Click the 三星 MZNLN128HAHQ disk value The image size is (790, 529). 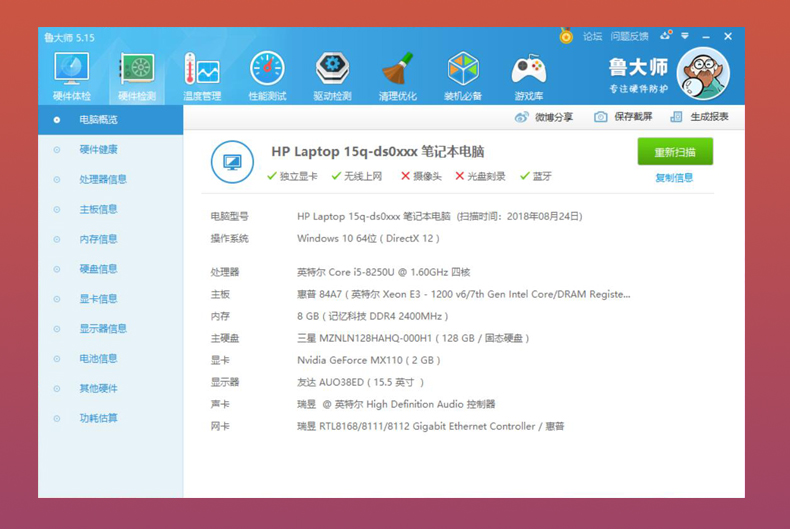pos(413,339)
